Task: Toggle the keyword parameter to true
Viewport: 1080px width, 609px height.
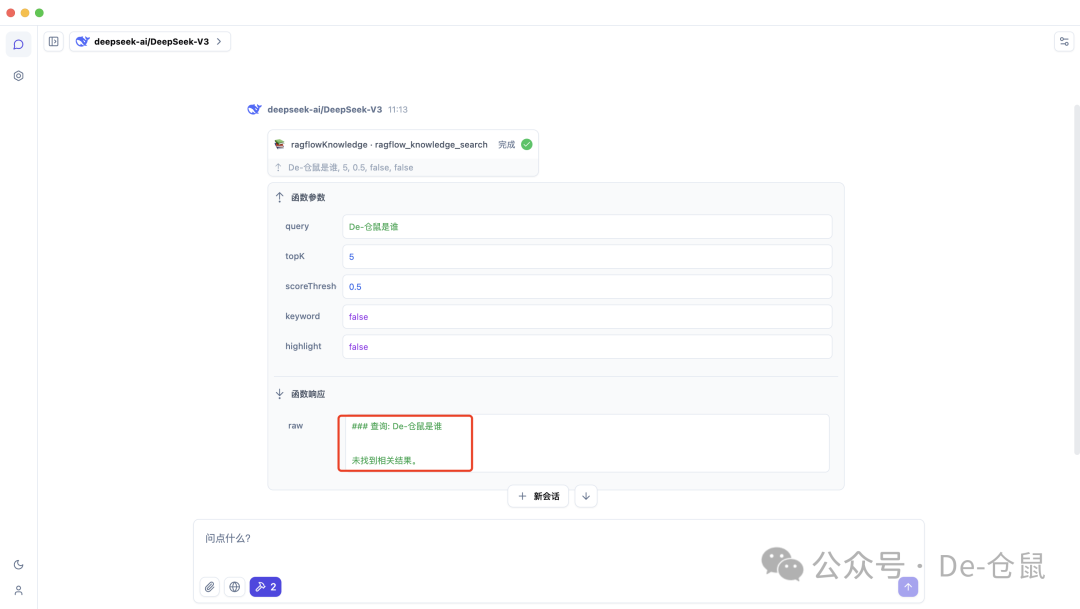Action: point(587,316)
